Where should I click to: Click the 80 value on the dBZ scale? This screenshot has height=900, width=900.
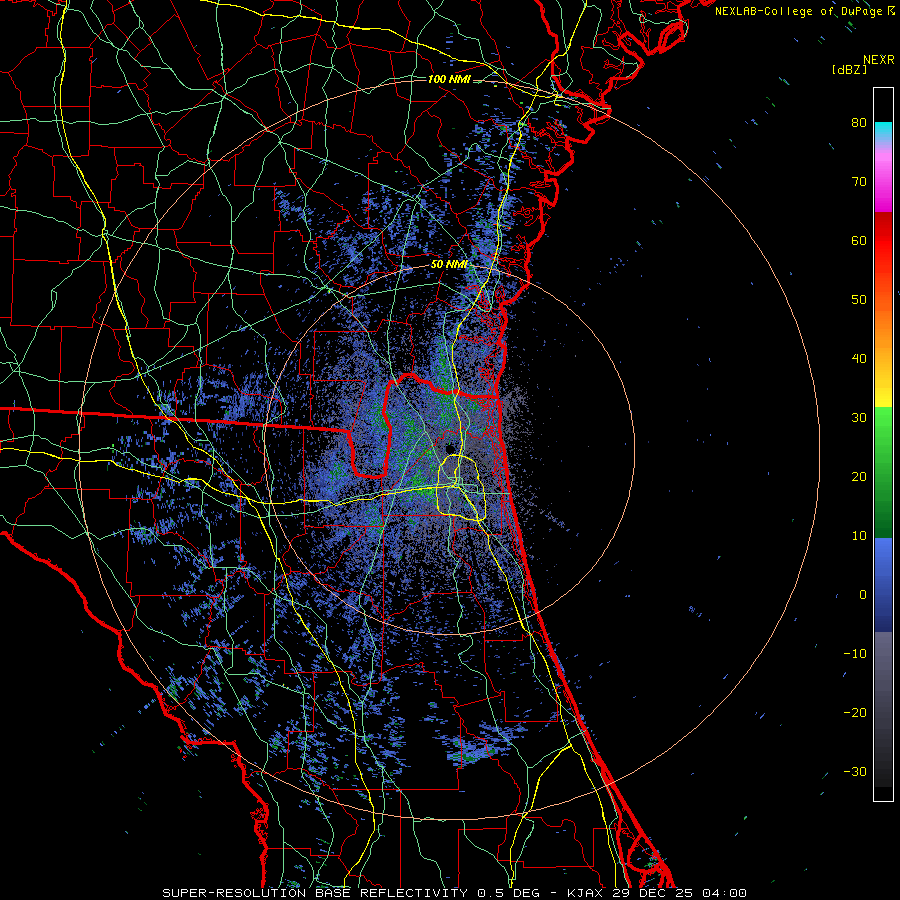pyautogui.click(x=859, y=122)
